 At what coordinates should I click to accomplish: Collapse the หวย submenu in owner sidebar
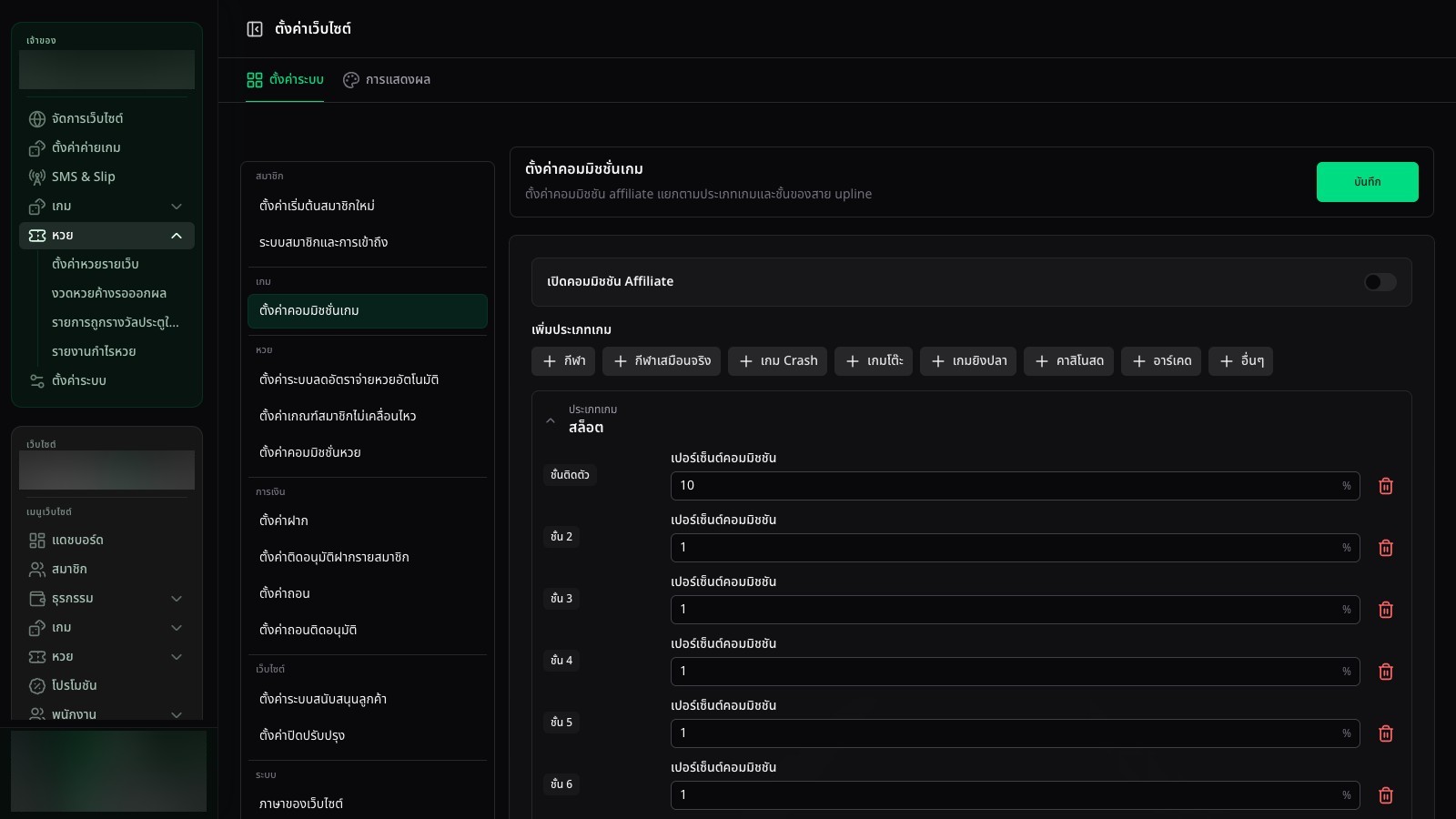point(177,236)
